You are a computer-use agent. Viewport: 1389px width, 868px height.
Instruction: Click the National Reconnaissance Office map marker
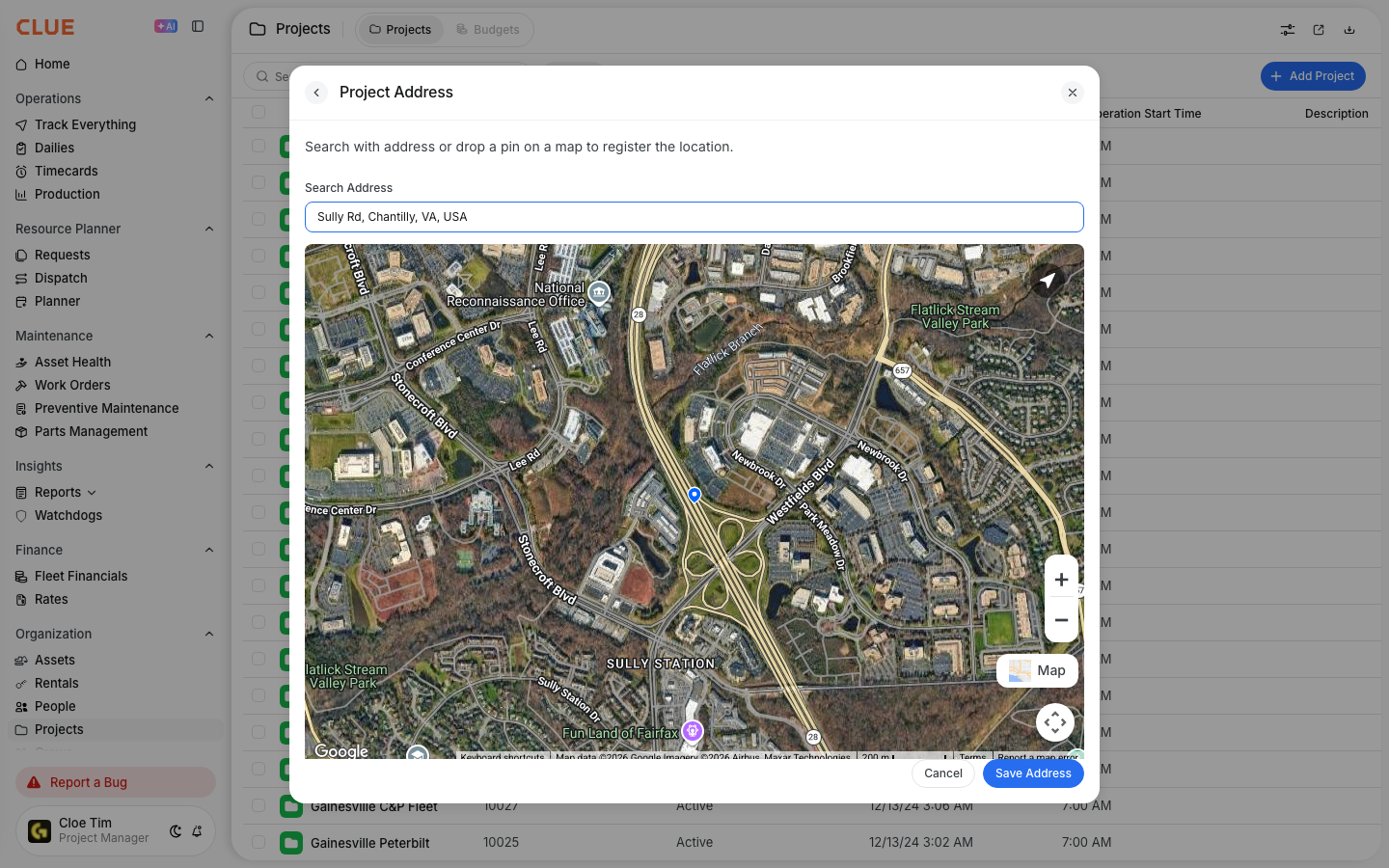pos(599,292)
